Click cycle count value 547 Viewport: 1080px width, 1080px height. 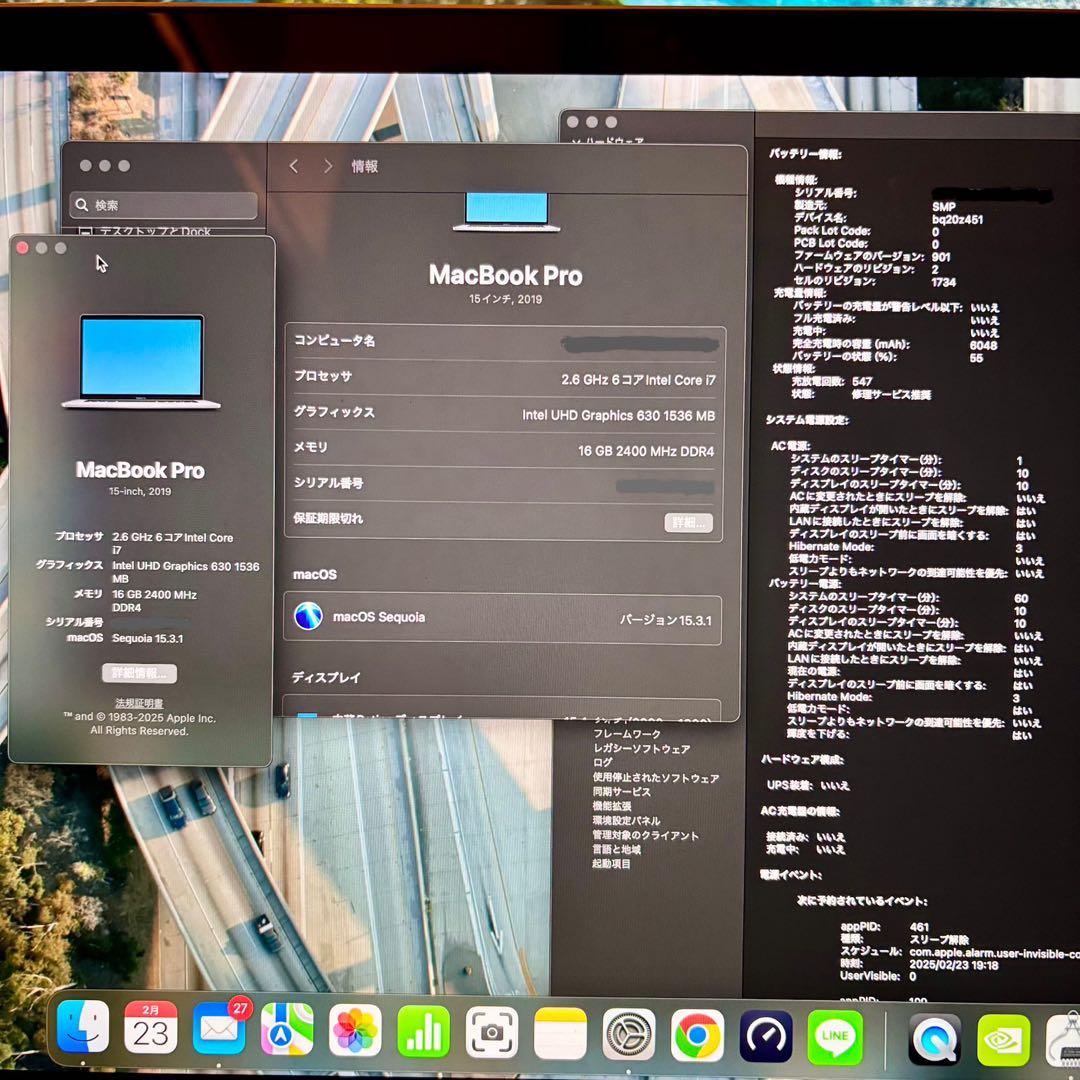862,381
